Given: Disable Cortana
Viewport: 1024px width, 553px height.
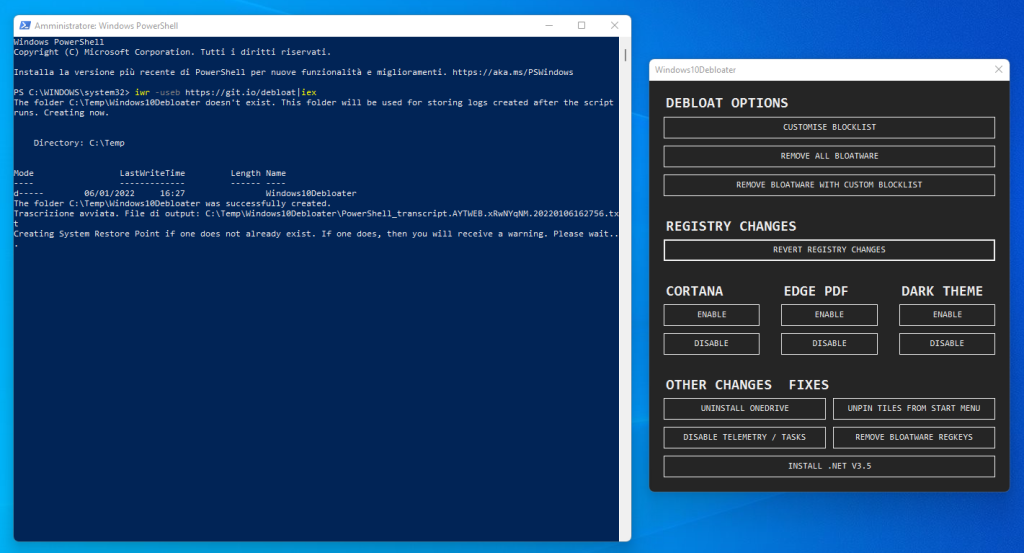Looking at the screenshot, I should click(x=711, y=344).
